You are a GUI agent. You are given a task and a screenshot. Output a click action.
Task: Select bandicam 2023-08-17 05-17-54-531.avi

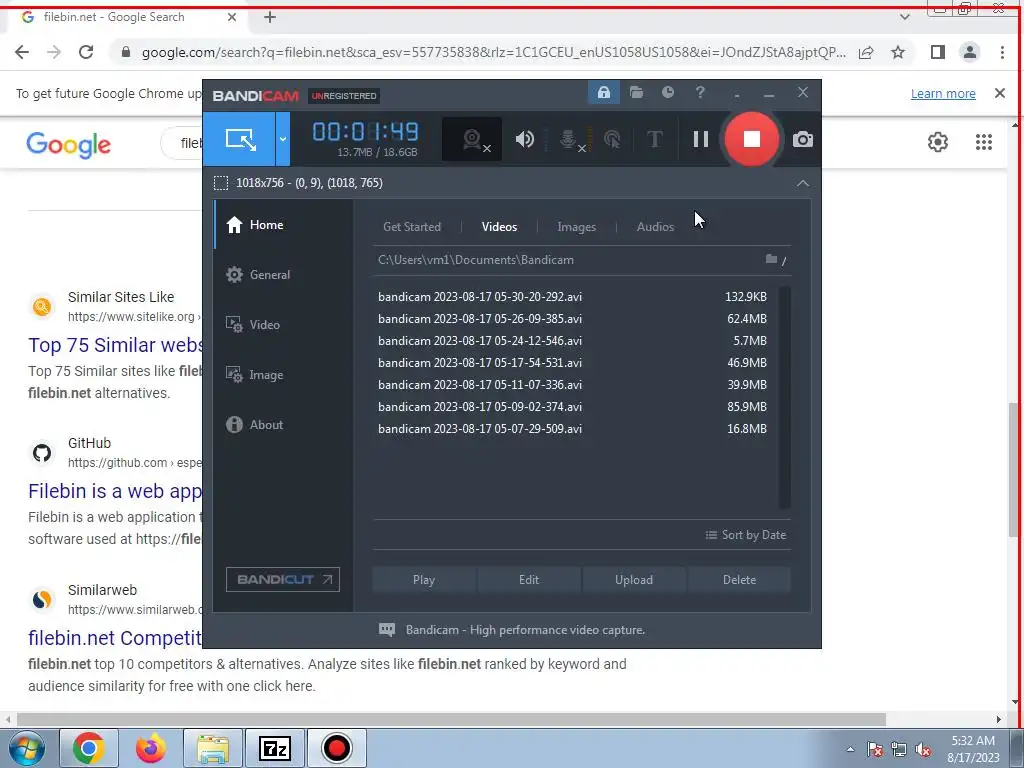(x=572, y=362)
